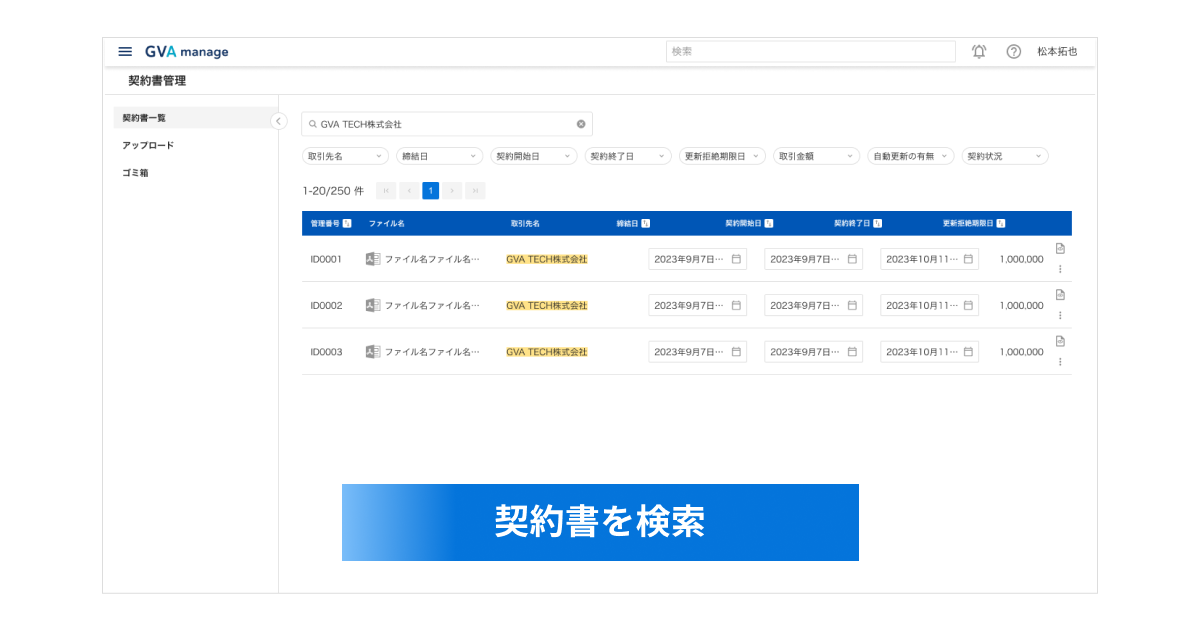This screenshot has width=1200, height=630.
Task: Expand the 取引先名 filter dropdown
Action: (x=345, y=156)
